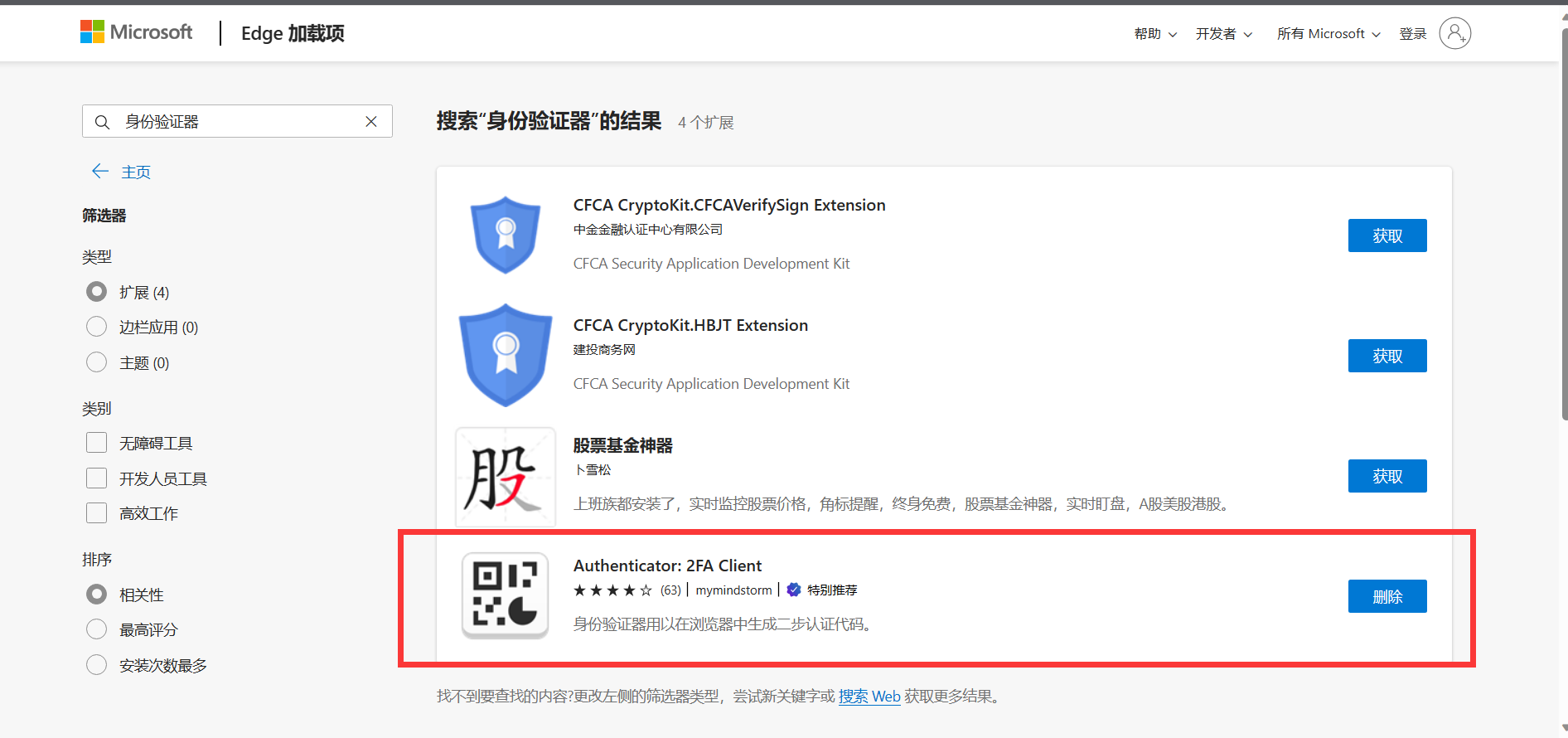Open CFCAVerifySign Extension shield icon
This screenshot has height=738, width=1568.
[506, 235]
